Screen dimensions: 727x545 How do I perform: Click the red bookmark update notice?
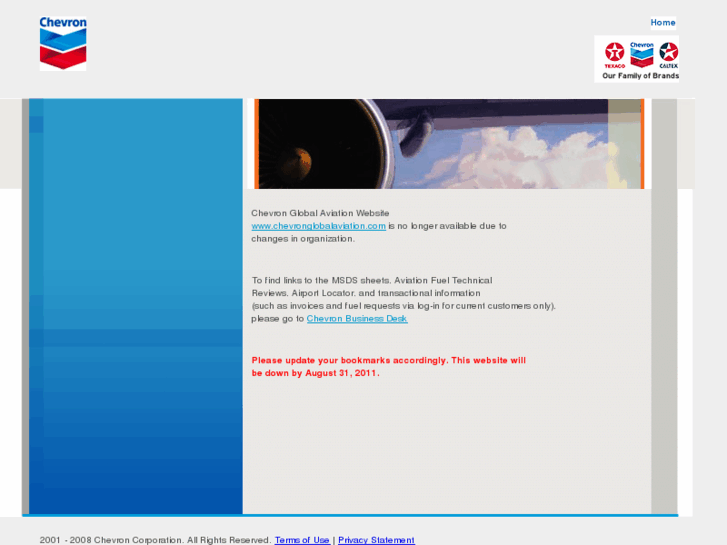tap(389, 366)
